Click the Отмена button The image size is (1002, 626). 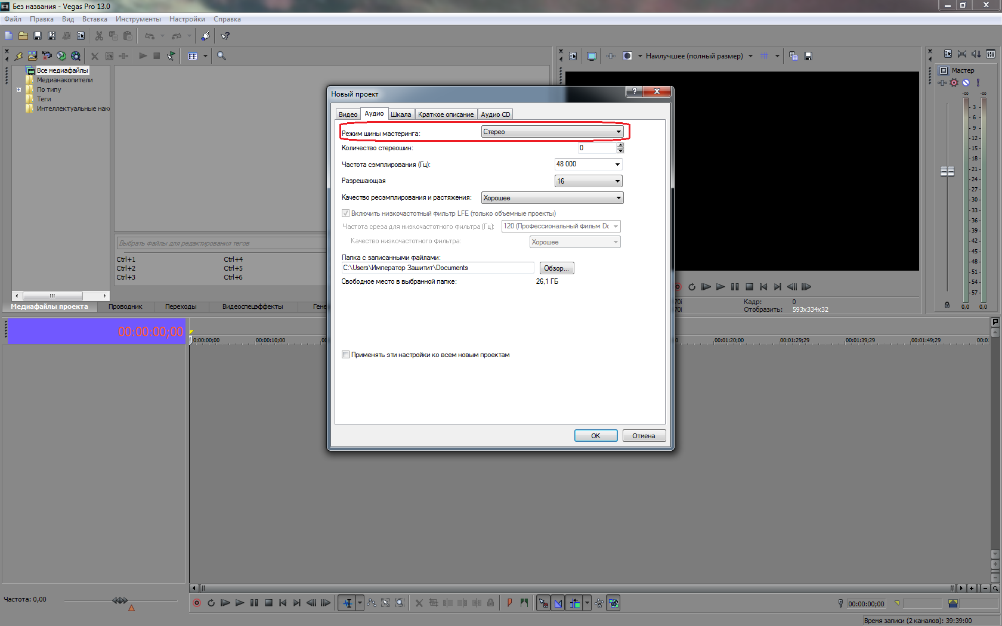coord(644,436)
